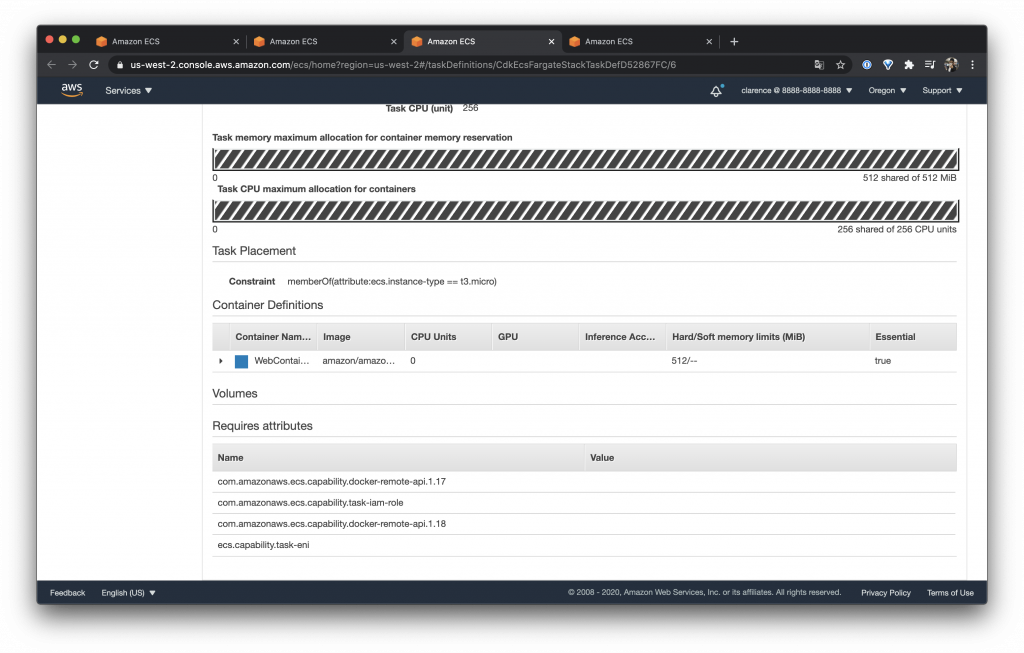Click the blue WebContainer color square
1024x653 pixels.
(x=241, y=361)
